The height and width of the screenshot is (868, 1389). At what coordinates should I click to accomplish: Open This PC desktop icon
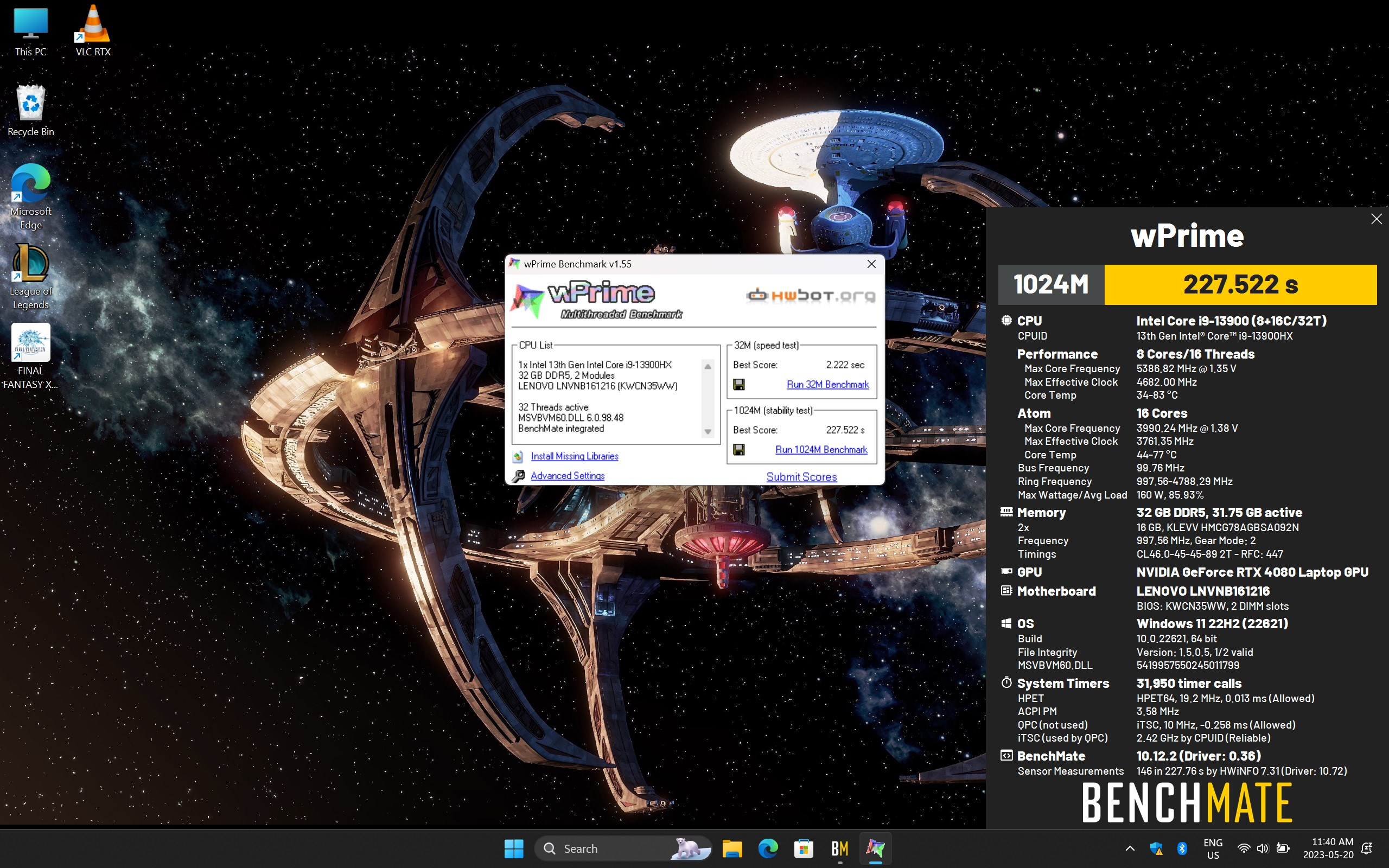click(30, 32)
